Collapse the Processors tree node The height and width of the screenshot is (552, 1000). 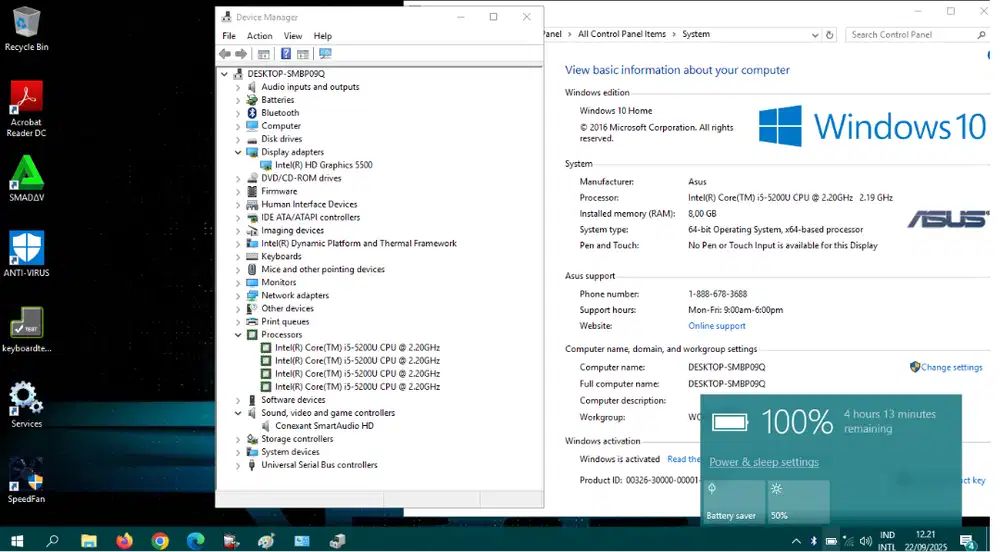point(238,334)
